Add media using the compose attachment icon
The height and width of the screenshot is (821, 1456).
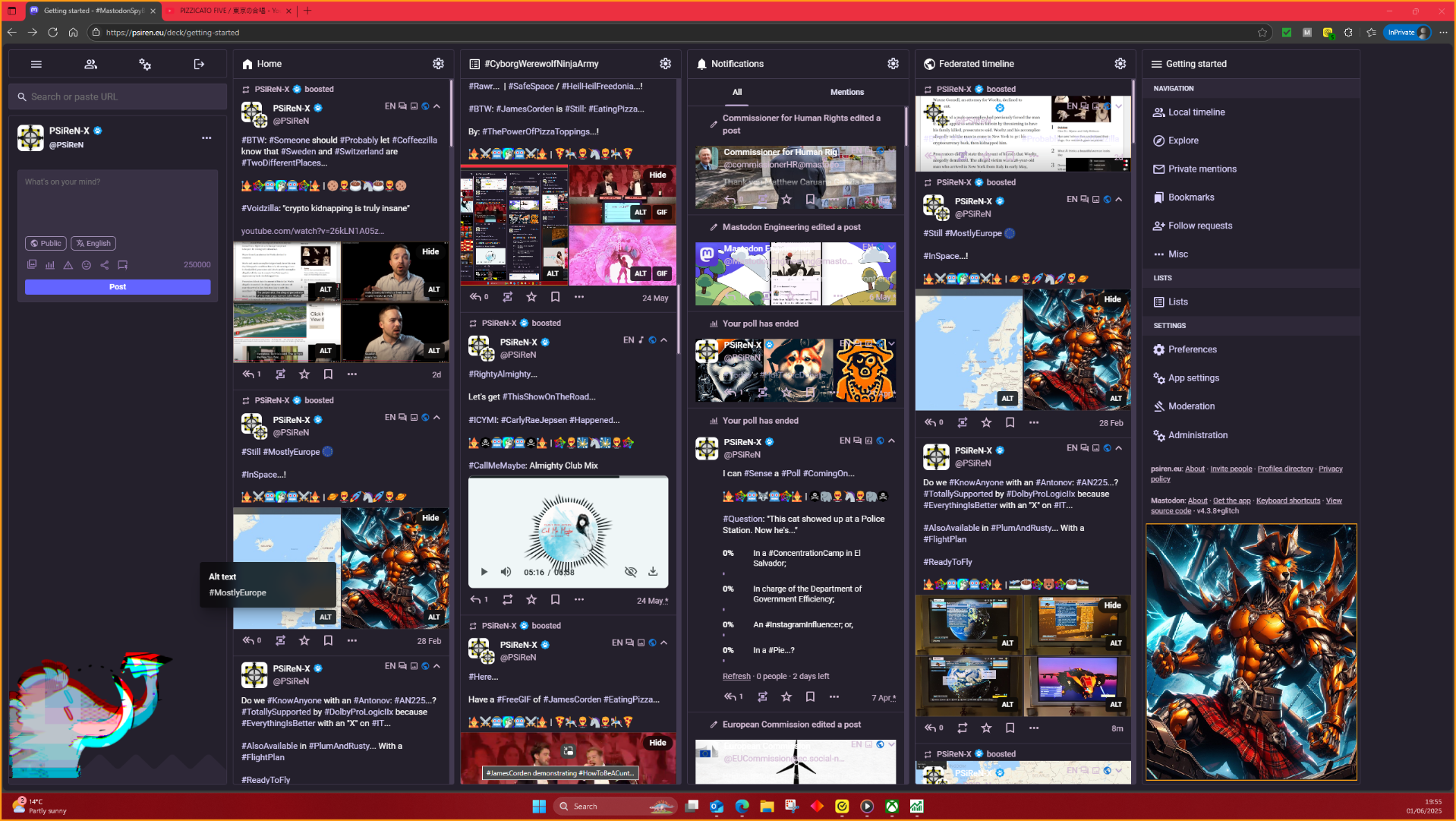coord(32,265)
